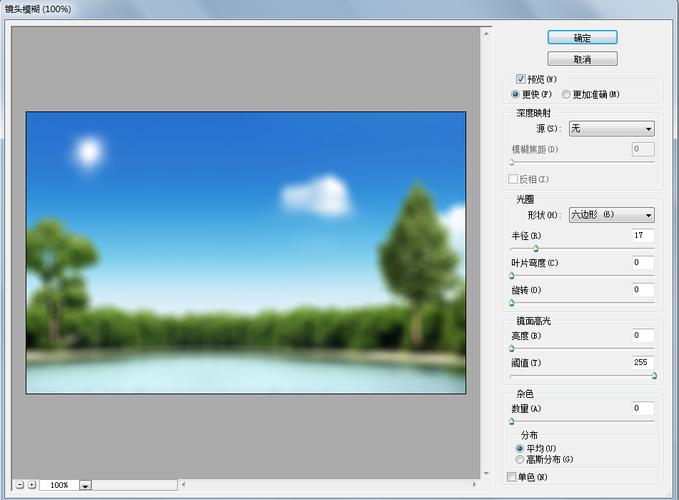
Task: Open the 源 depth map dropdown
Action: coord(611,129)
